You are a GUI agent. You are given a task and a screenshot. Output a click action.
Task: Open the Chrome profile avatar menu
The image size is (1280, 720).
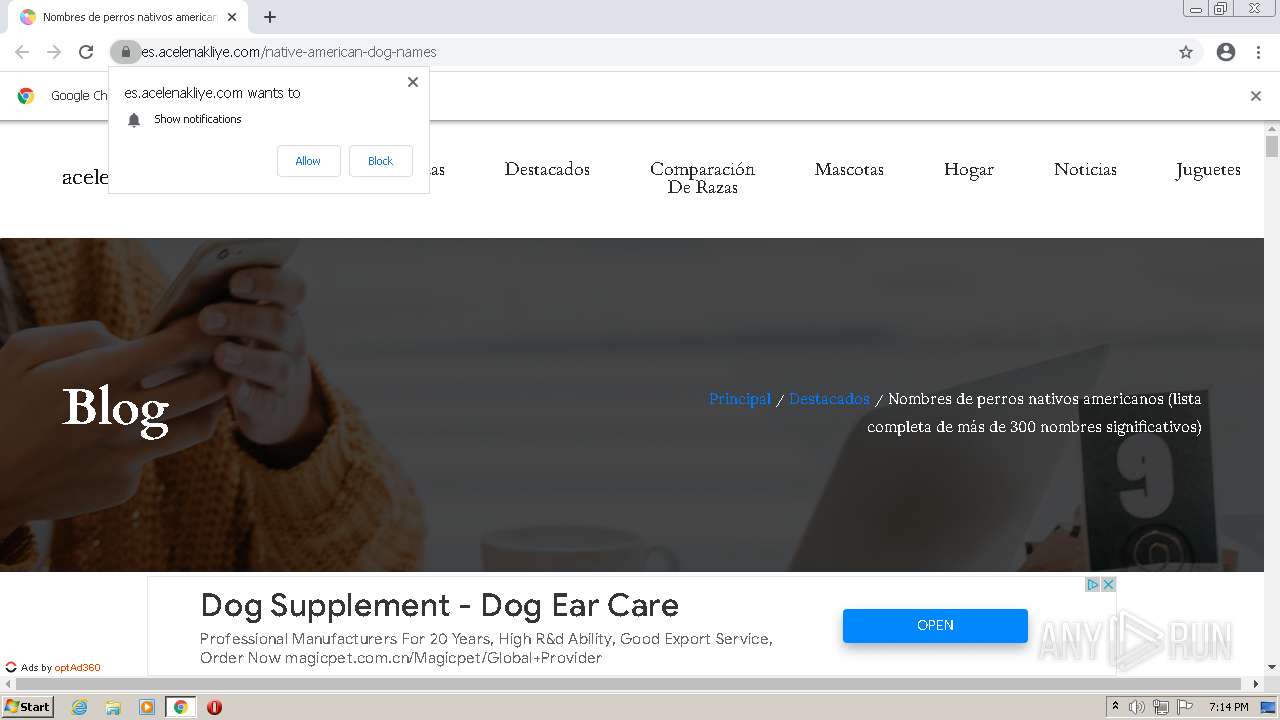[1226, 52]
